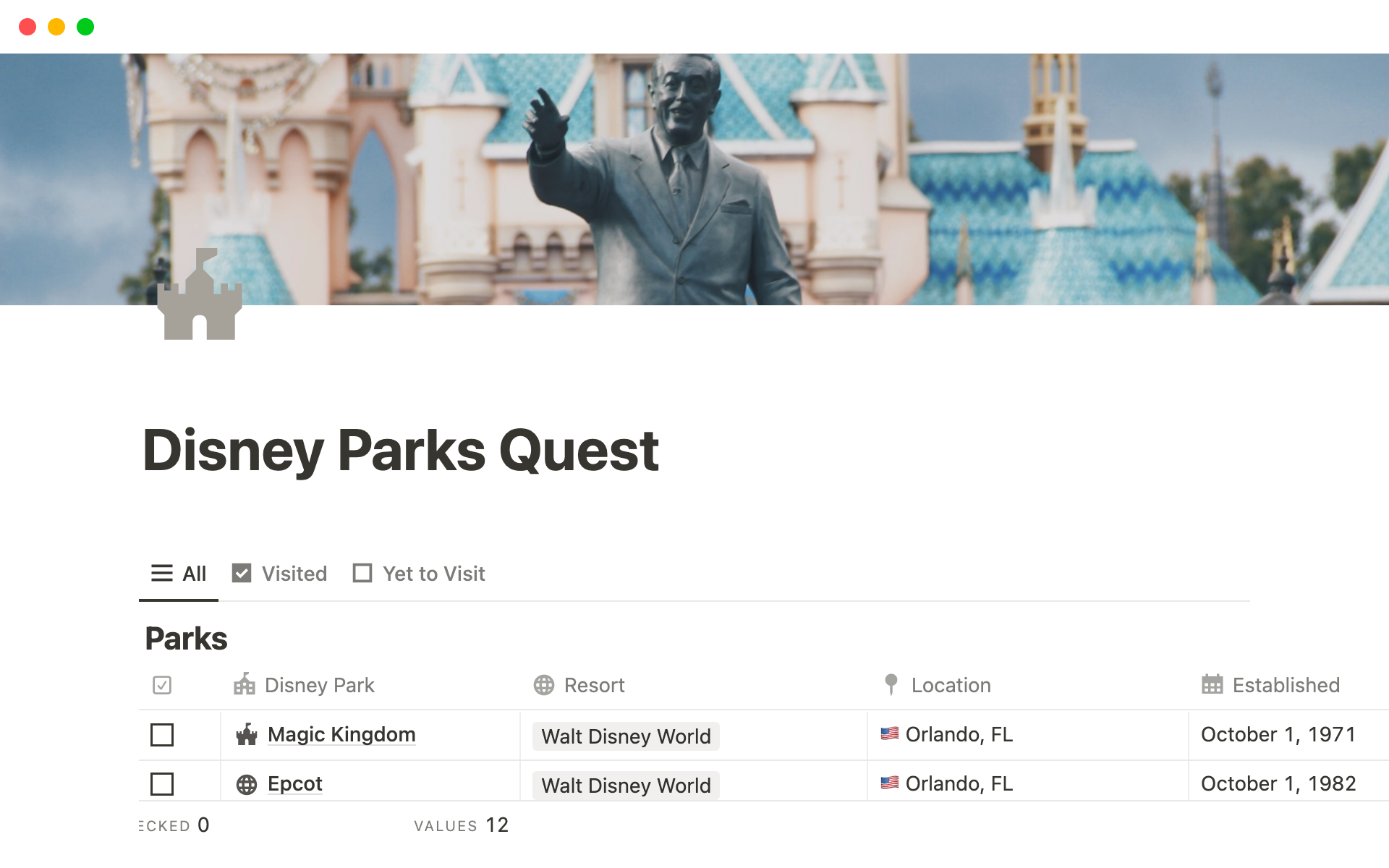1389x868 pixels.
Task: Click the Magic Kingdom castle icon
Action: [247, 735]
